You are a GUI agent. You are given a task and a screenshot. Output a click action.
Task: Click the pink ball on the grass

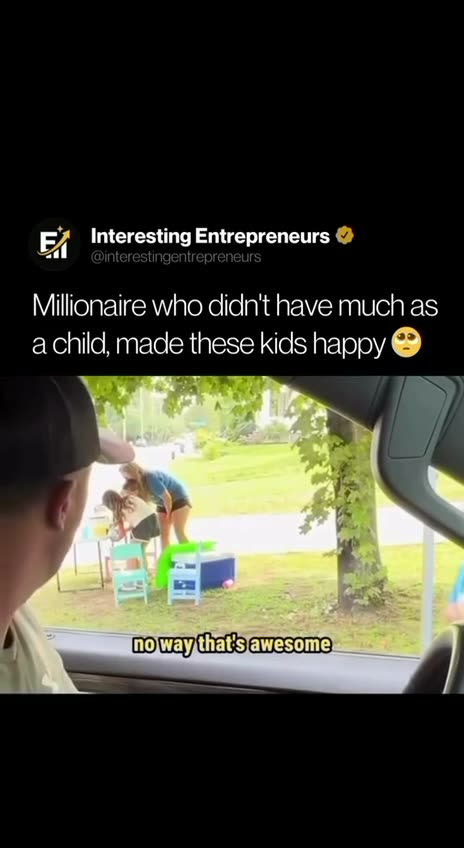click(228, 584)
